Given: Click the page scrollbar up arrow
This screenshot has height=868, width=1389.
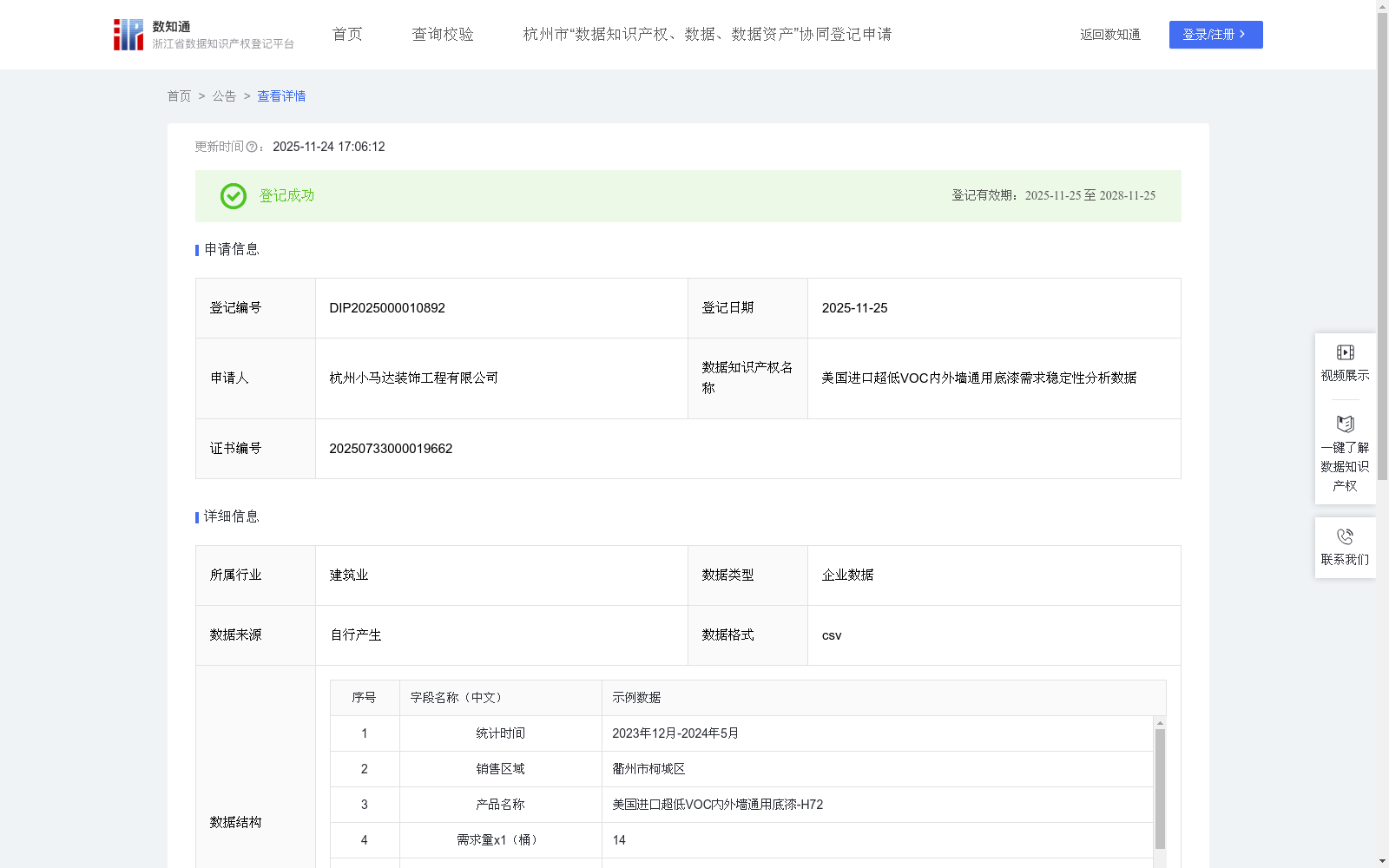Looking at the screenshot, I should coord(1382,6).
